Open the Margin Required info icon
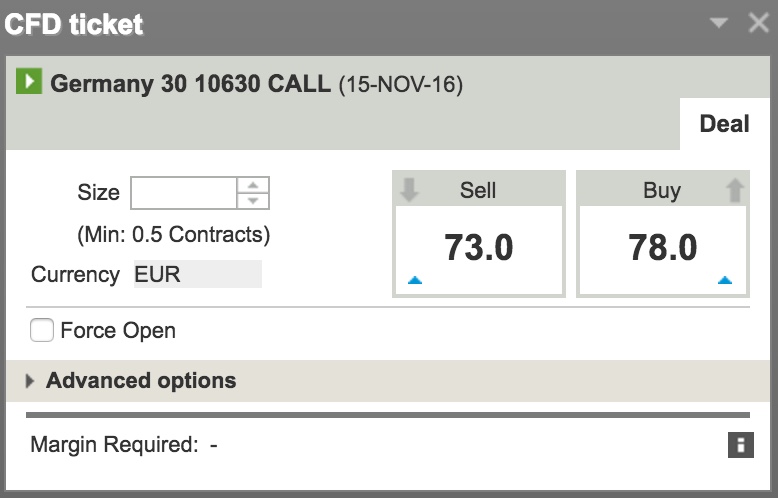 coord(740,445)
